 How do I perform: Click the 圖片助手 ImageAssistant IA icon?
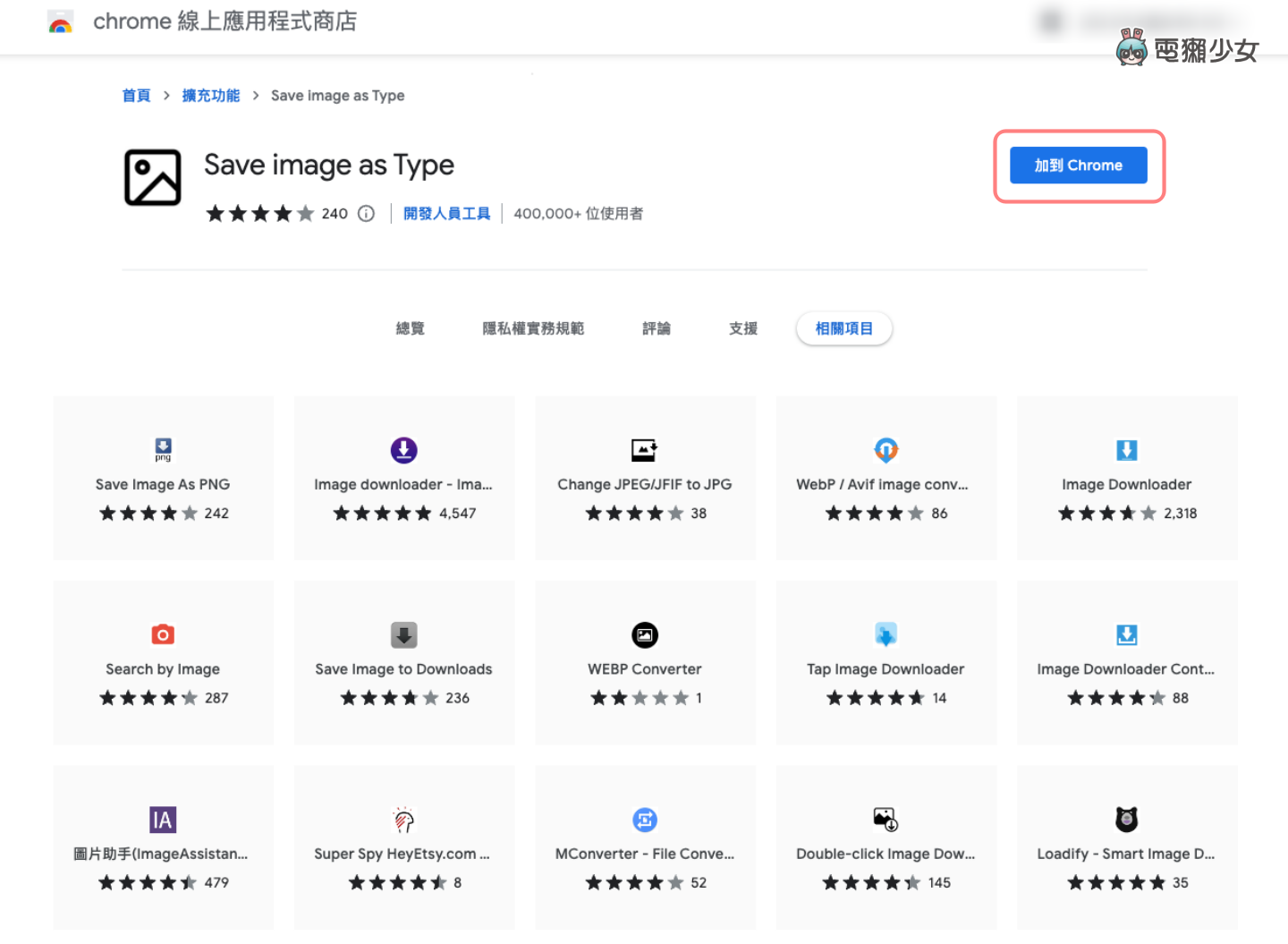(163, 820)
